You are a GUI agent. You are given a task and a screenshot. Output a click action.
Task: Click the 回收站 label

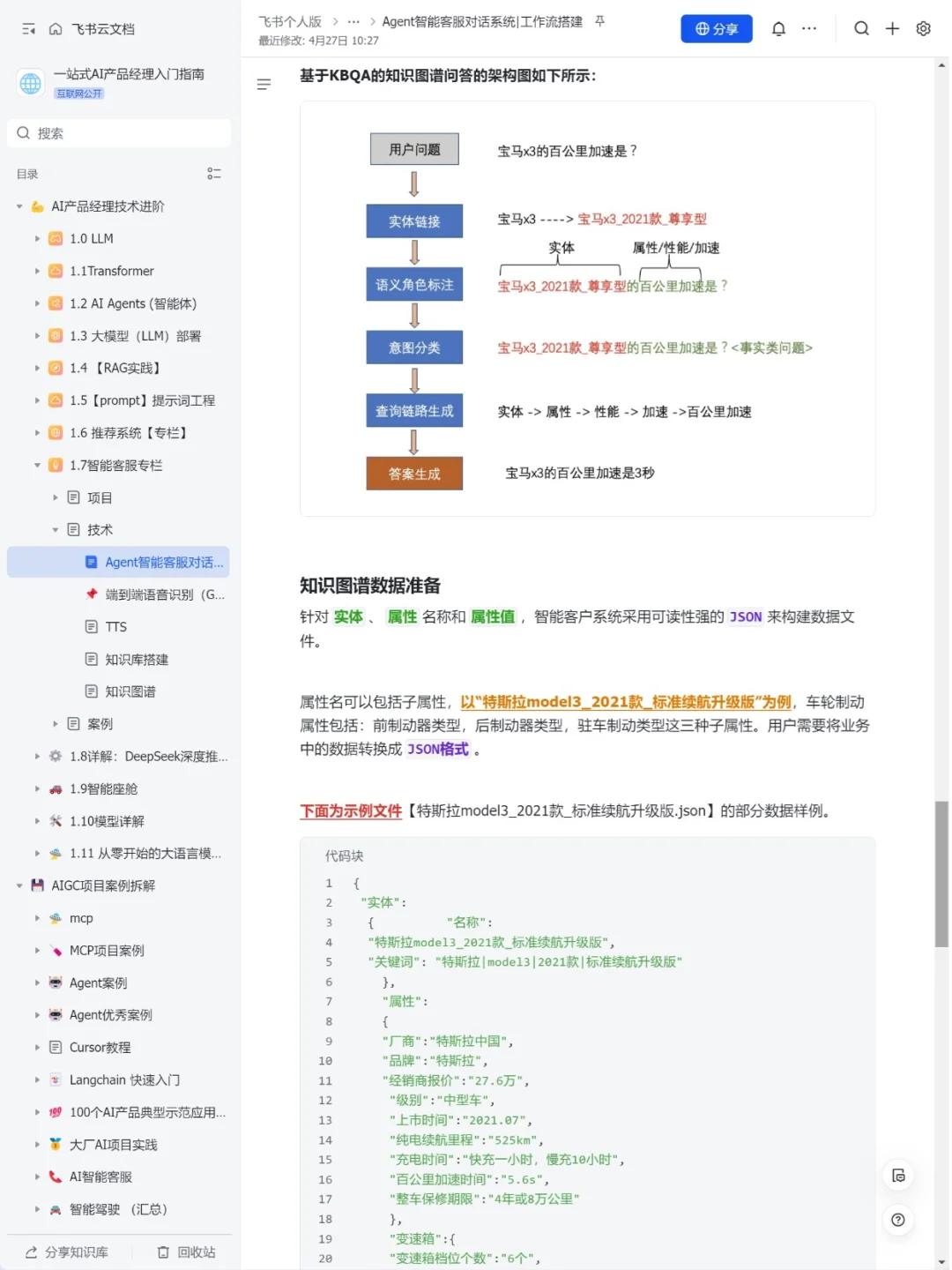coord(196,1252)
